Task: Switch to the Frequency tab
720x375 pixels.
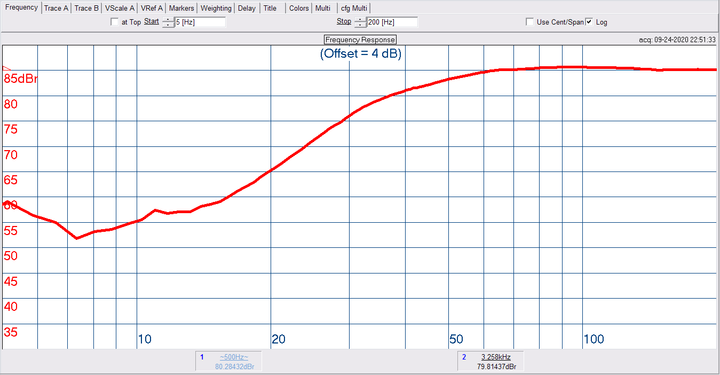Action: pyautogui.click(x=21, y=8)
